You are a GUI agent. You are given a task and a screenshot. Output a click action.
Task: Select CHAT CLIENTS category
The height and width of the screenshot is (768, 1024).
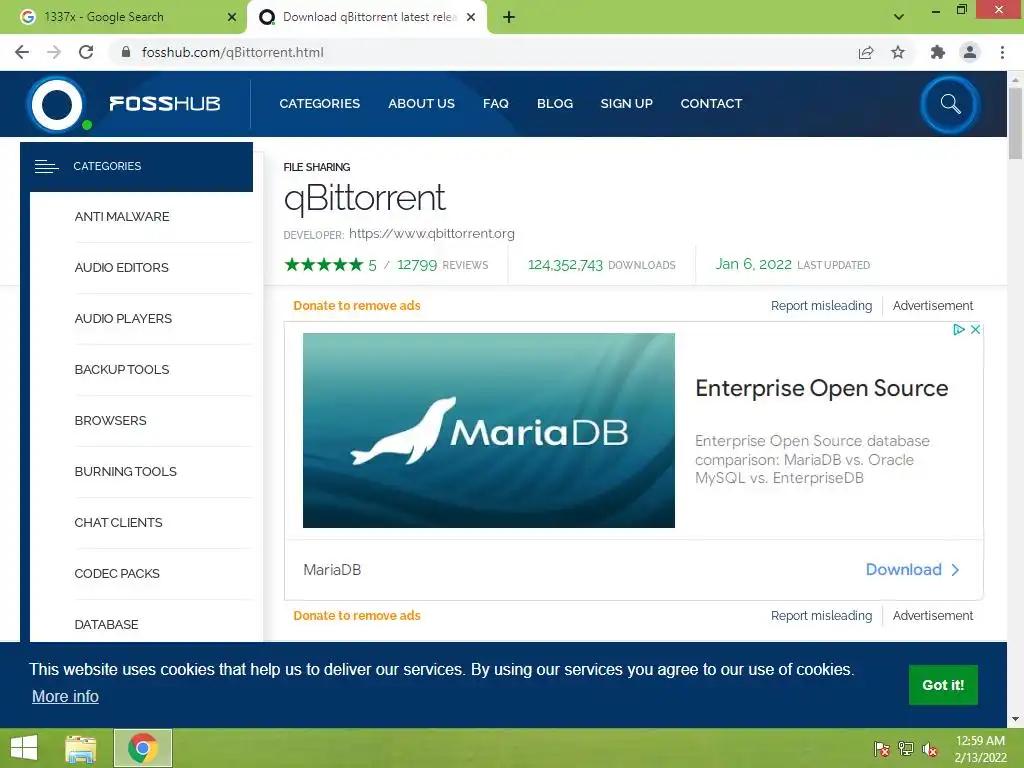click(x=118, y=522)
